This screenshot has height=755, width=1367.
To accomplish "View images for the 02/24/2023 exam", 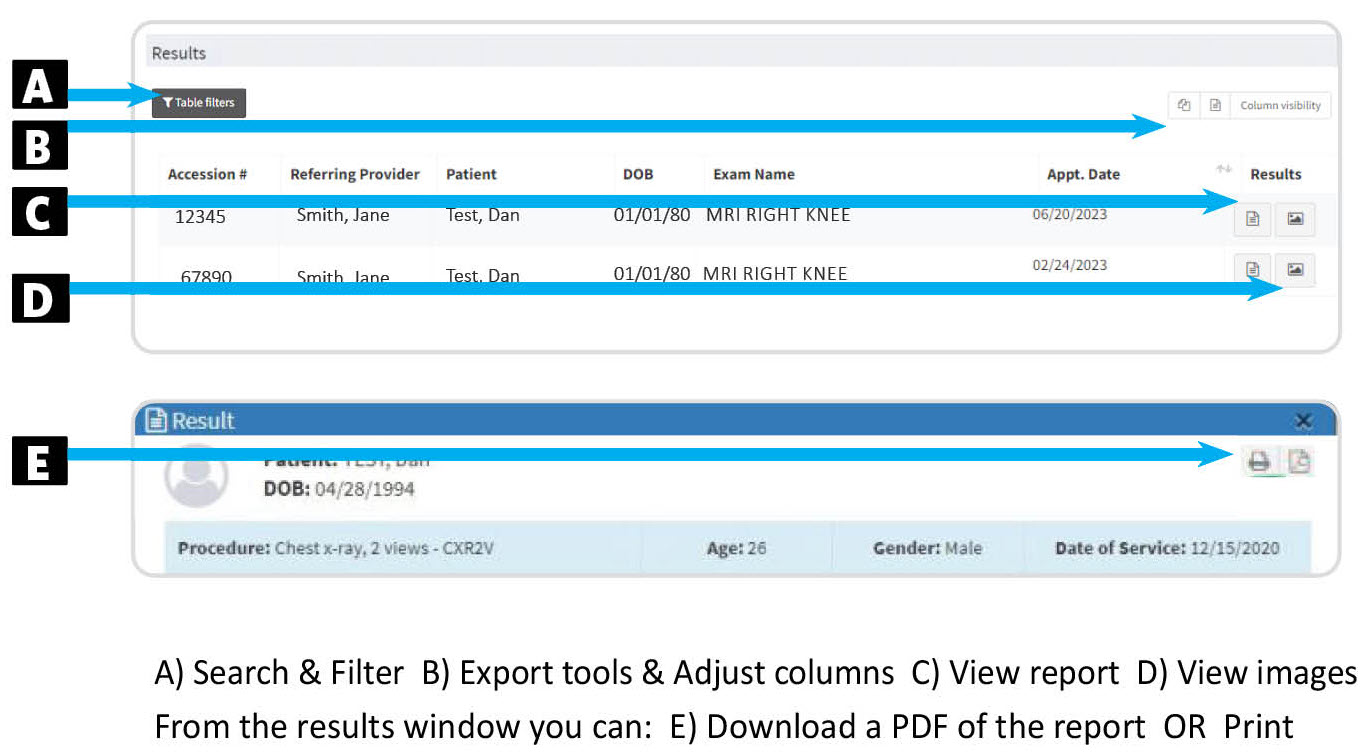I will point(1295,268).
